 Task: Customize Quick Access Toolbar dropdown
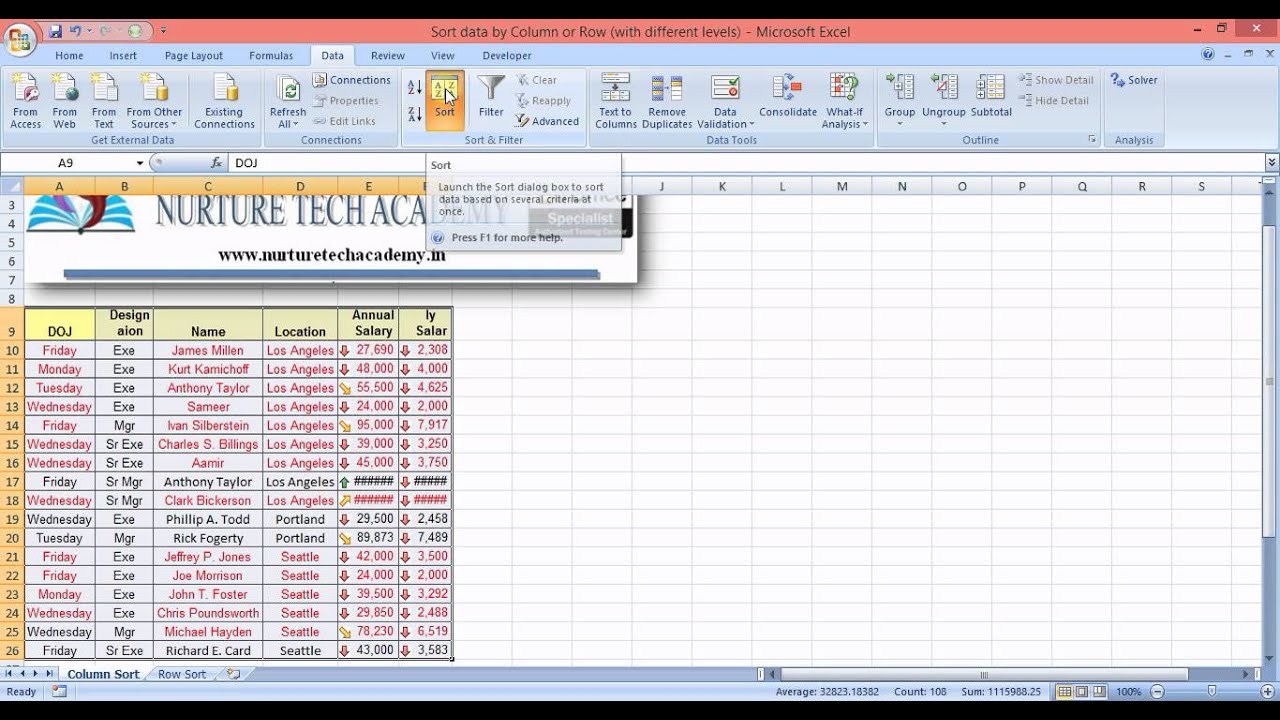point(164,31)
